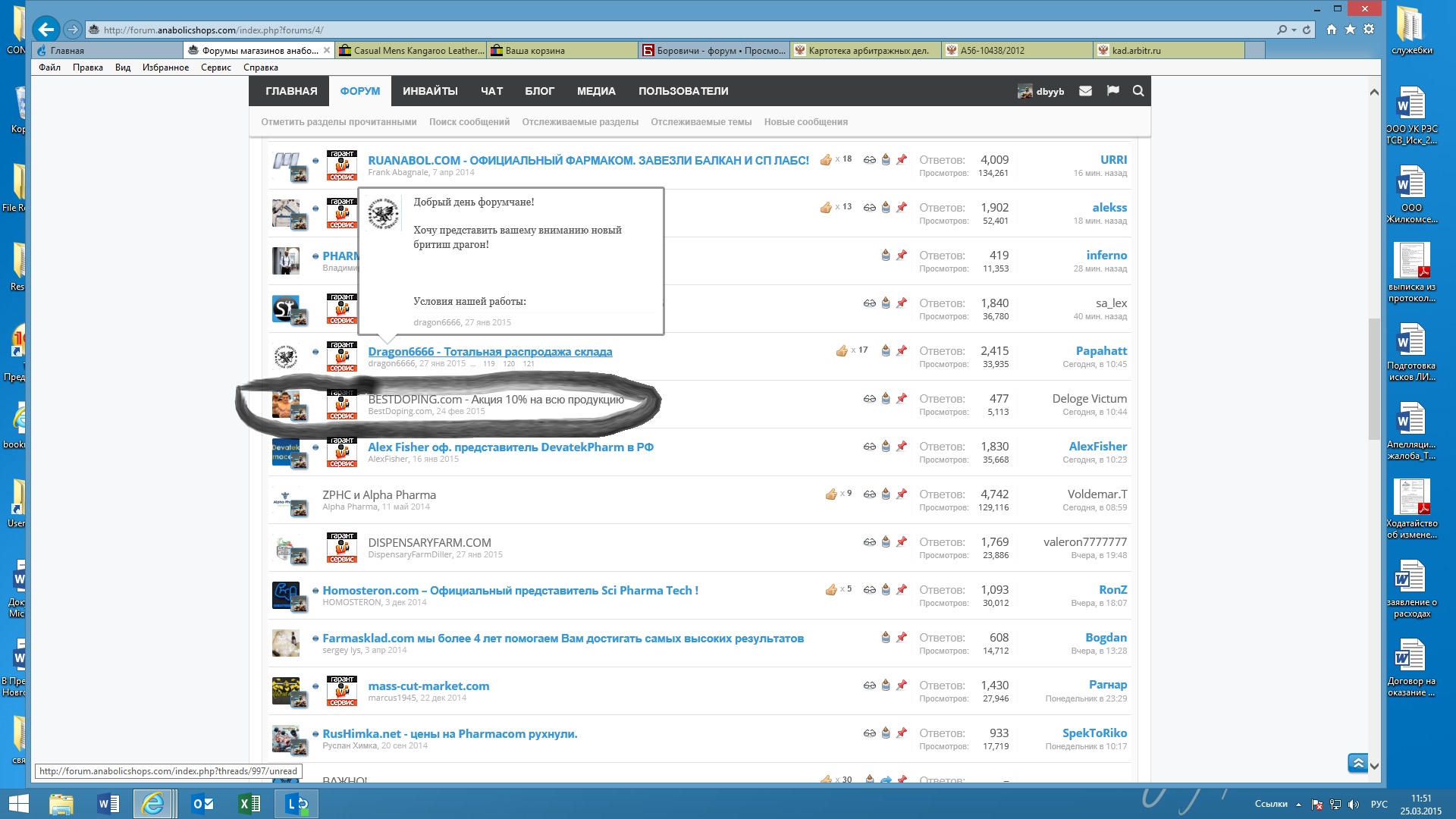Expand the address bar search dropdown arrow
This screenshot has height=819, width=1456.
click(1294, 30)
